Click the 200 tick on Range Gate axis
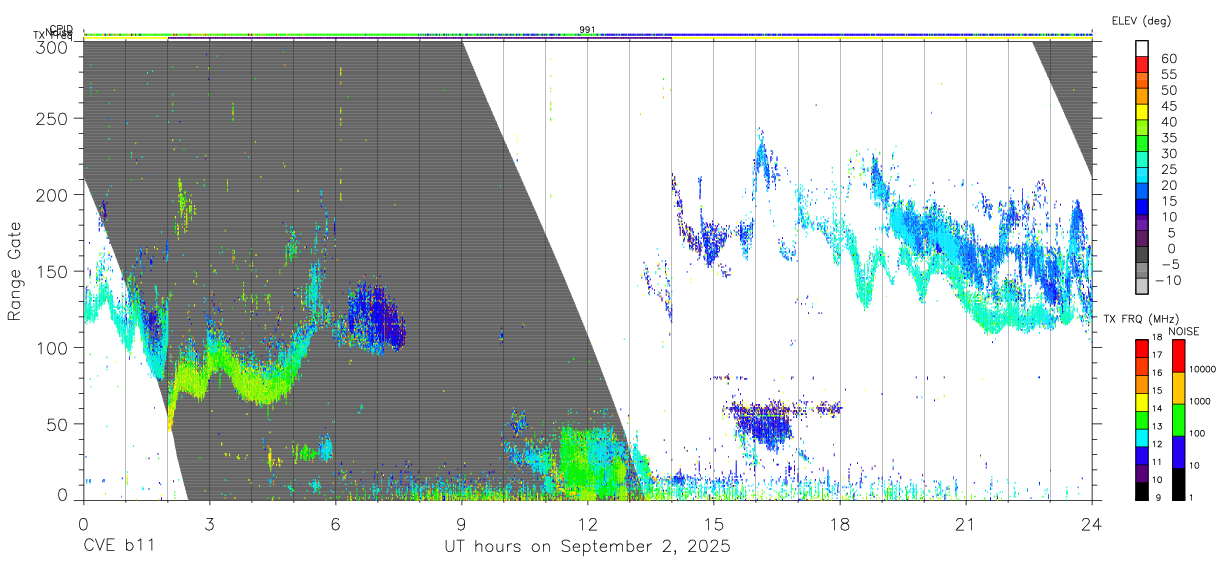Viewport: 1228px width, 567px height. click(53, 195)
